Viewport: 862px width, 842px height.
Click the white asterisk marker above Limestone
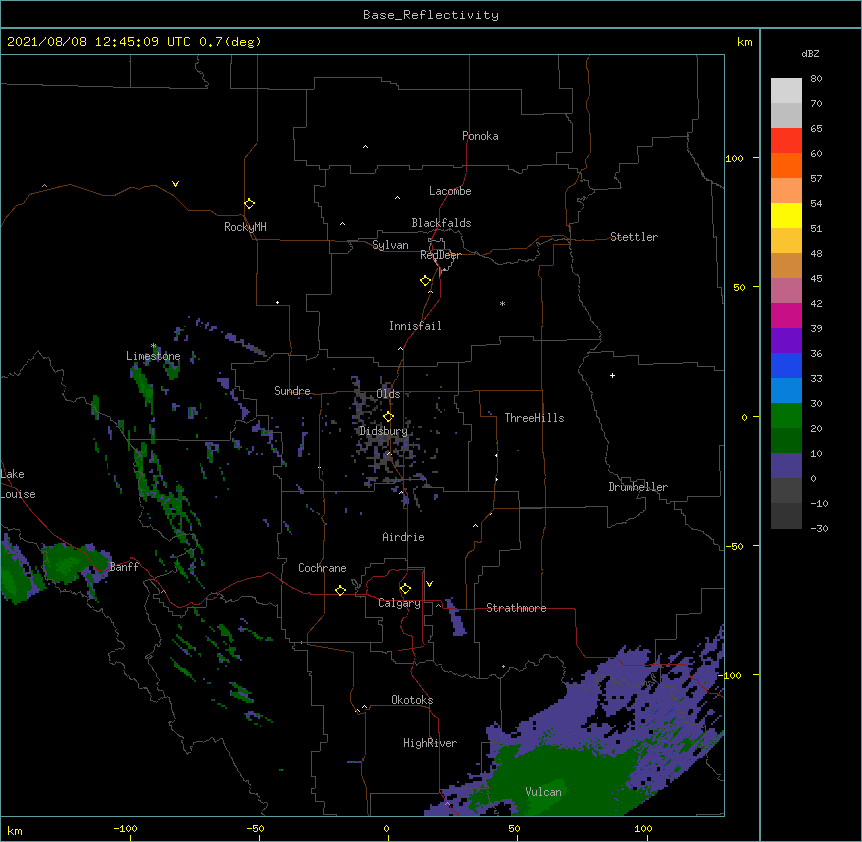point(154,346)
